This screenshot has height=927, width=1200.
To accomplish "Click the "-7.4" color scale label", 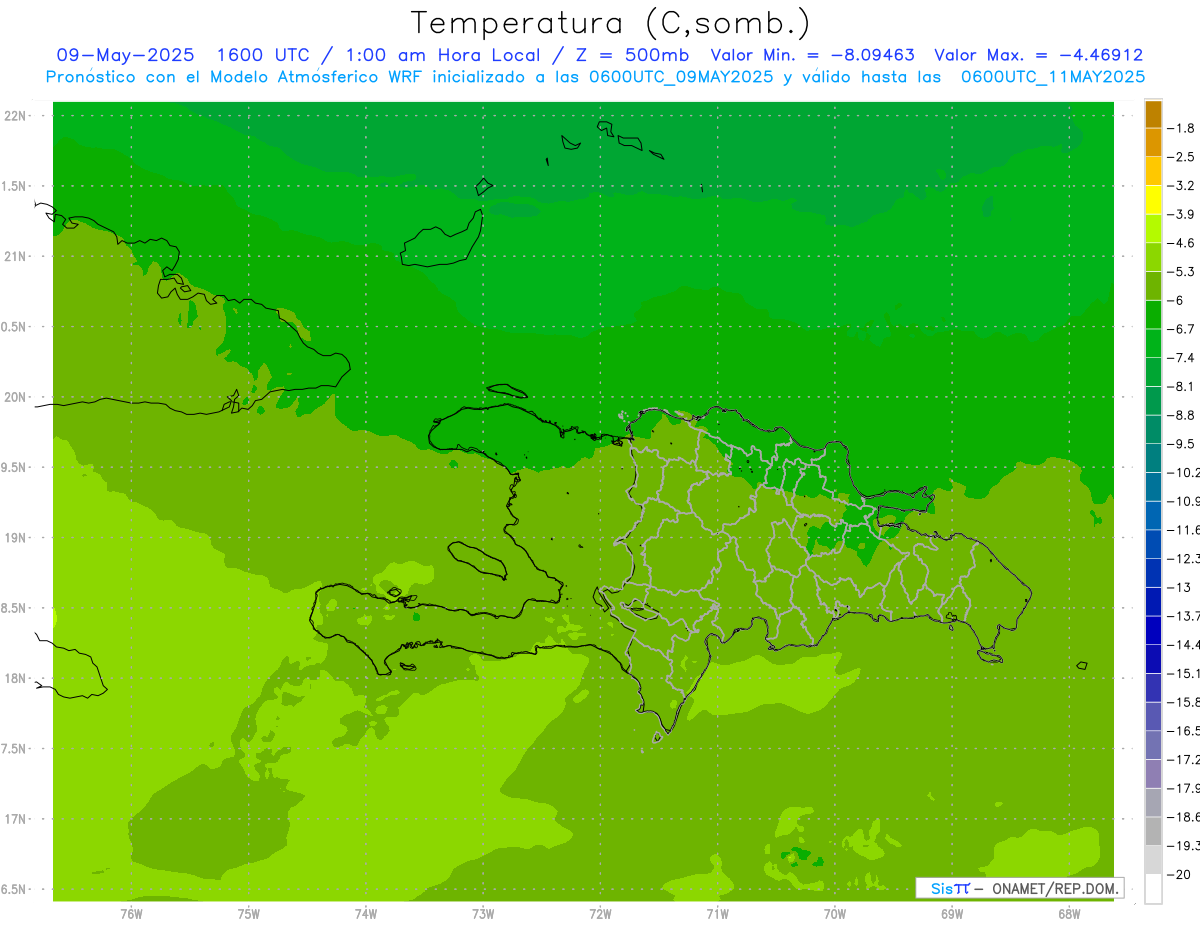I will (1182, 357).
